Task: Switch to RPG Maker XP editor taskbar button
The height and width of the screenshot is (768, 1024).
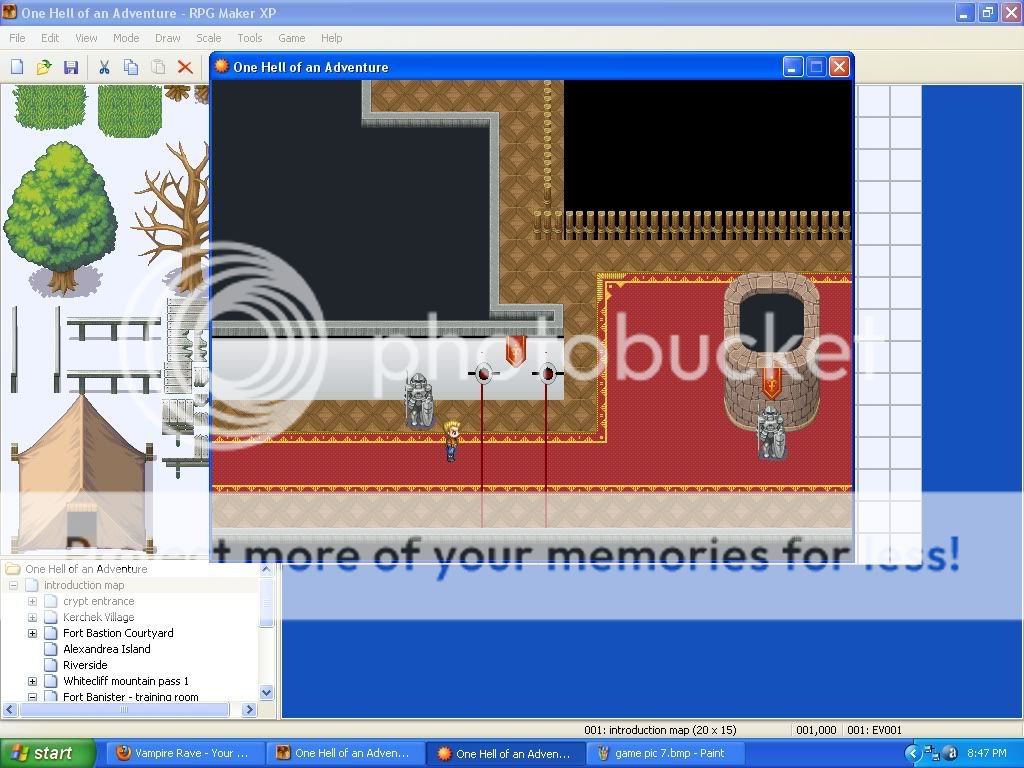Action: click(345, 753)
